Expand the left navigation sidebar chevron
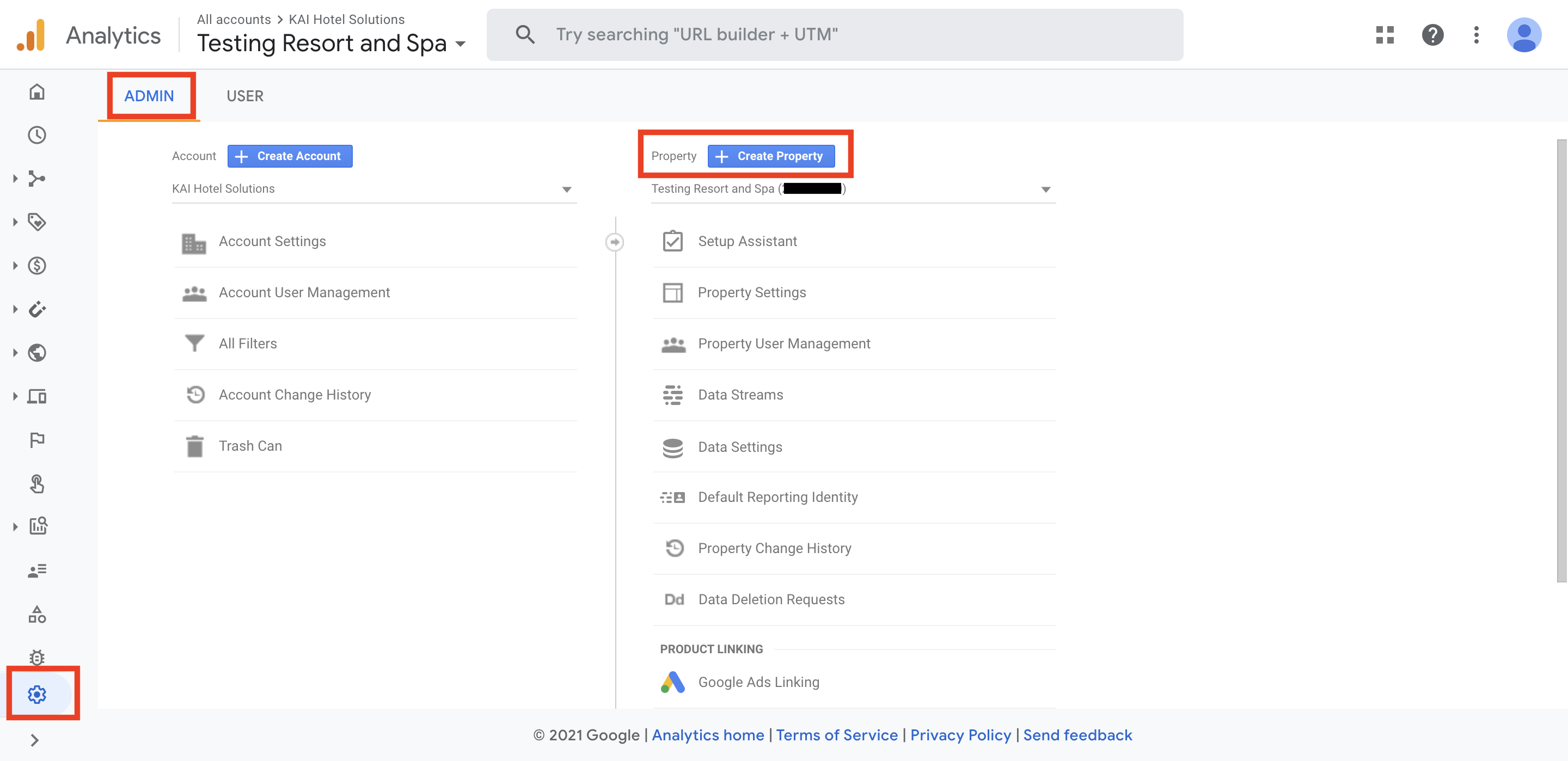 (x=35, y=740)
